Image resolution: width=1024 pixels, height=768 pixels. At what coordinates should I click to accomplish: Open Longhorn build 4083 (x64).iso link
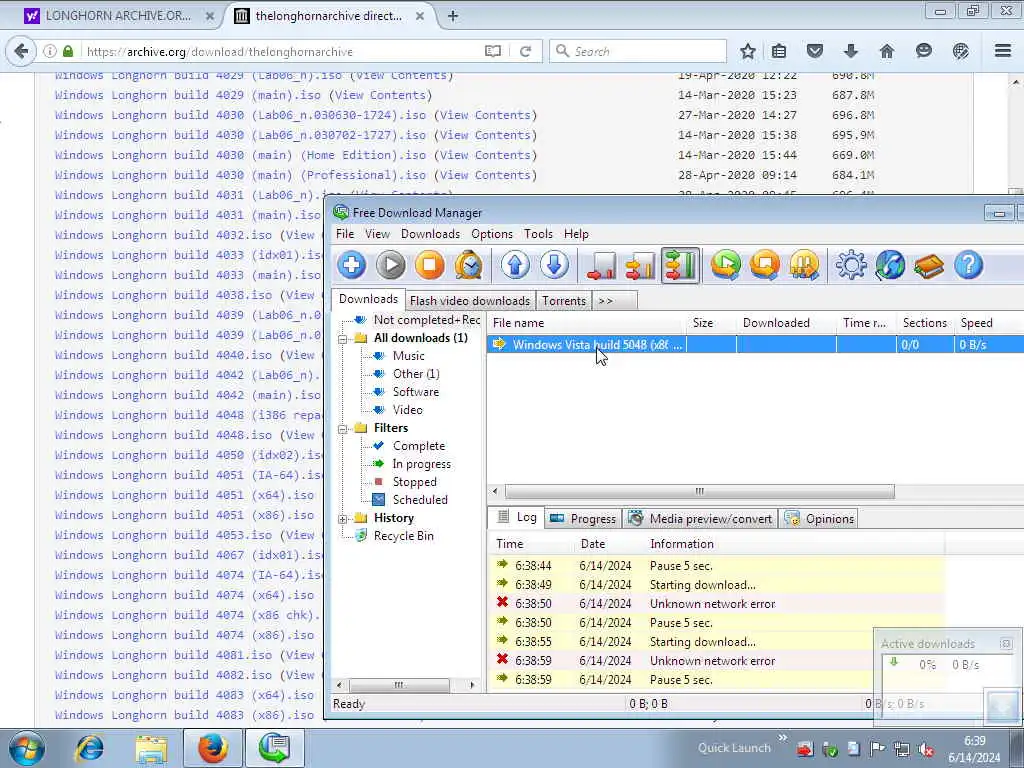point(184,695)
